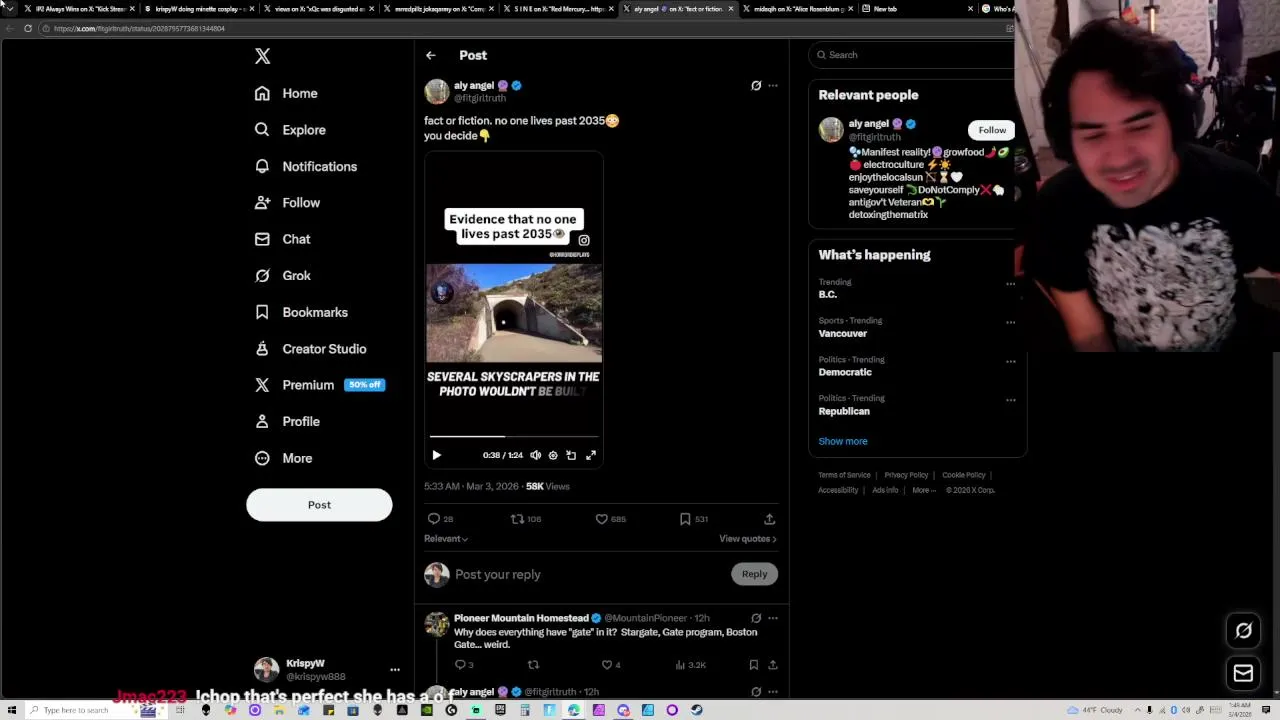This screenshot has height=720, width=1280.
Task: Reload the page with refresh icon
Action: coord(28,28)
